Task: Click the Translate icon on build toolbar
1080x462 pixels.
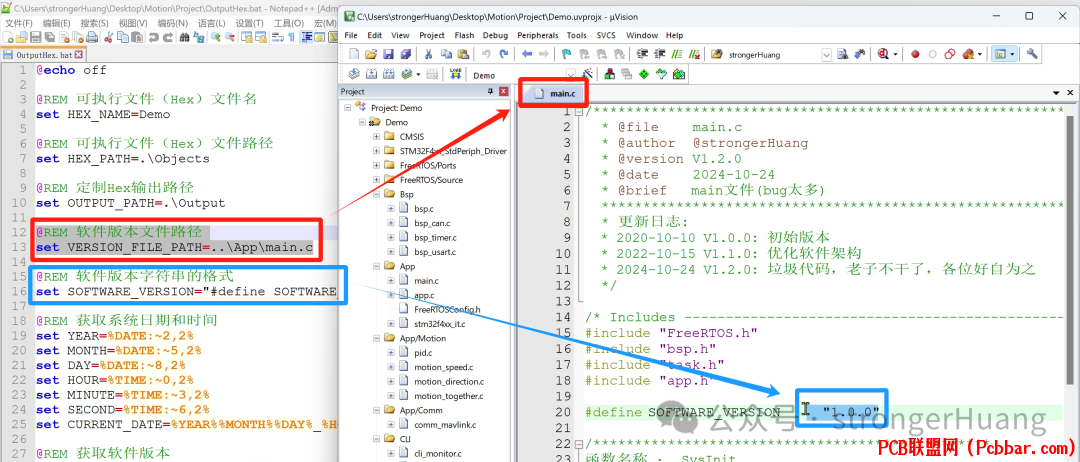Action: 354,74
